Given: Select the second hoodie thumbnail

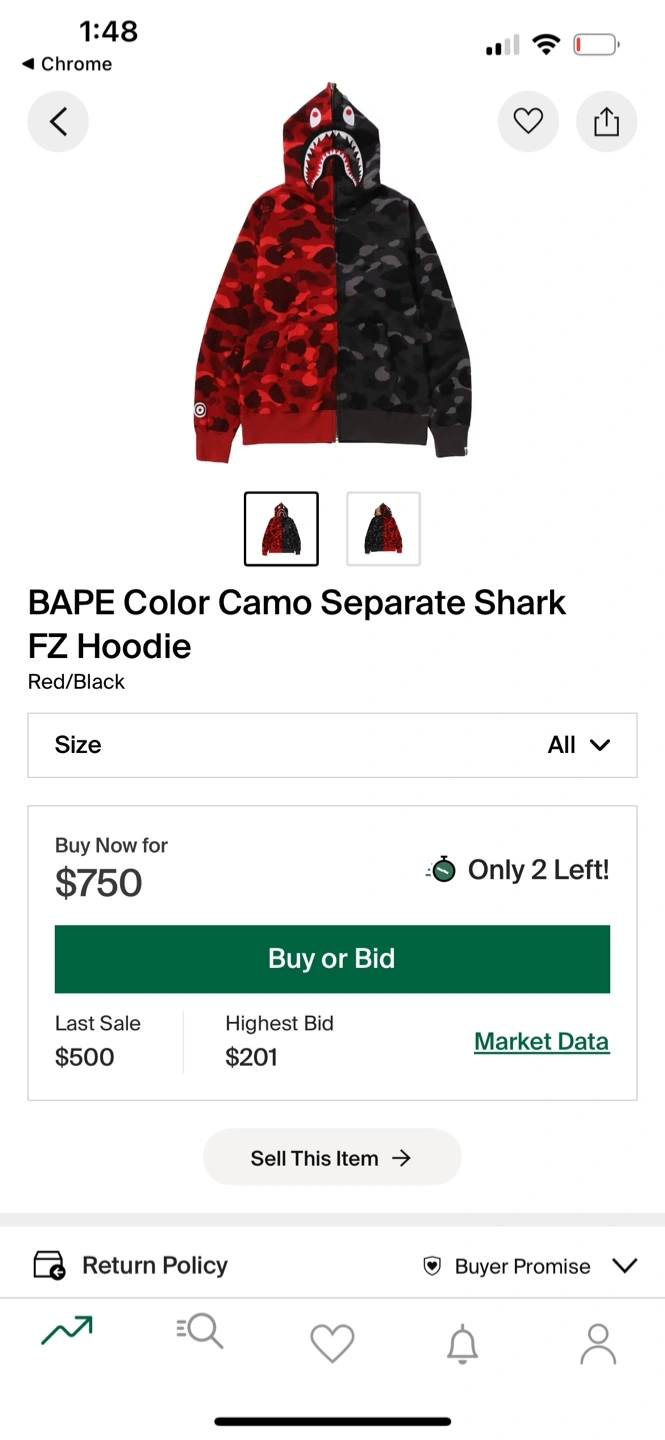Looking at the screenshot, I should click(383, 529).
